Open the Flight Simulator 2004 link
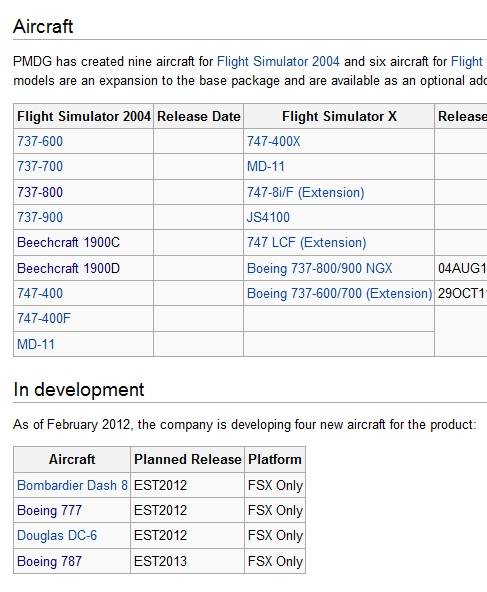This screenshot has width=487, height=592. click(278, 62)
